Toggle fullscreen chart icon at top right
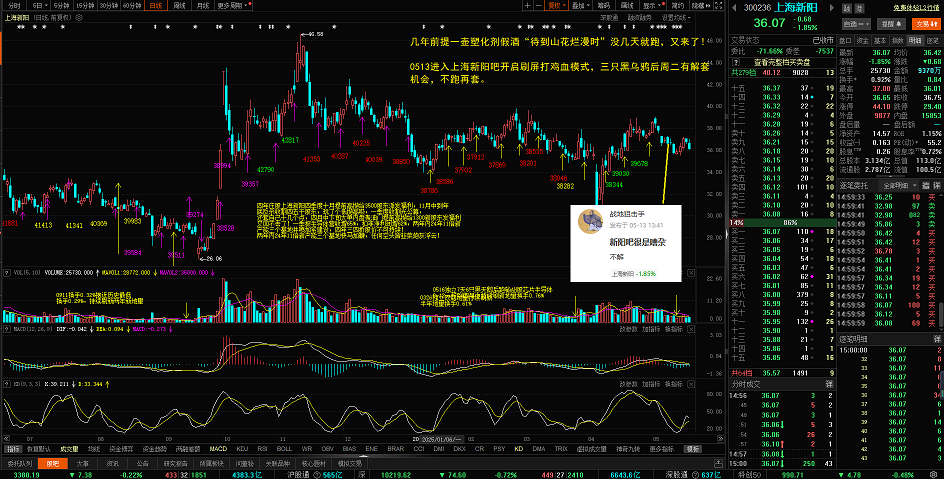The width and height of the screenshot is (944, 479). [719, 5]
